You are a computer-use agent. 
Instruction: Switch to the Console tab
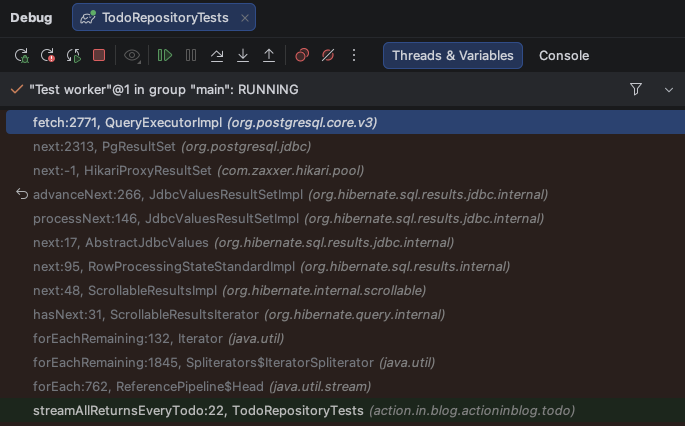pos(564,55)
